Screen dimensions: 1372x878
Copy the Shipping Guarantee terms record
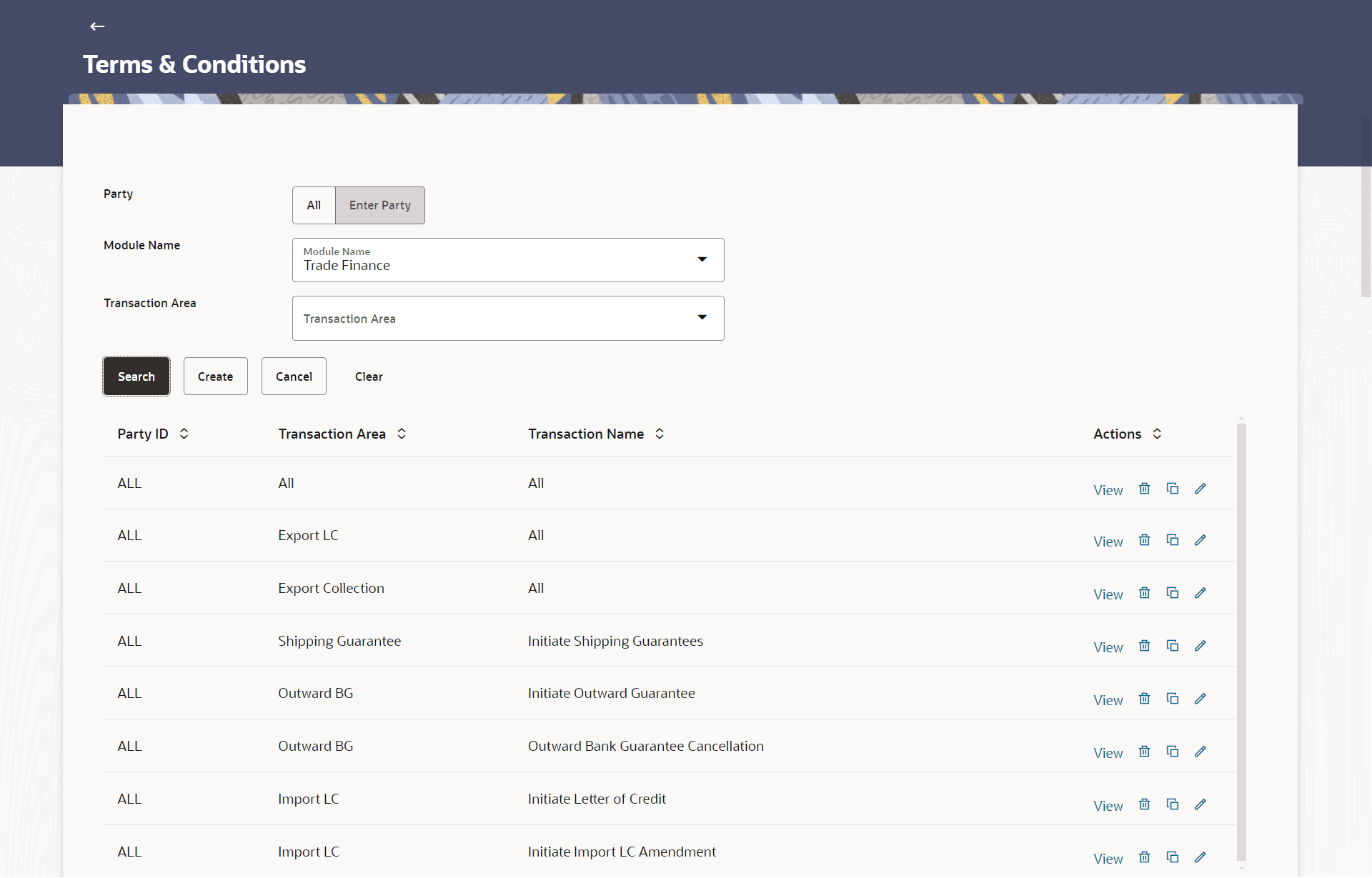click(x=1173, y=646)
